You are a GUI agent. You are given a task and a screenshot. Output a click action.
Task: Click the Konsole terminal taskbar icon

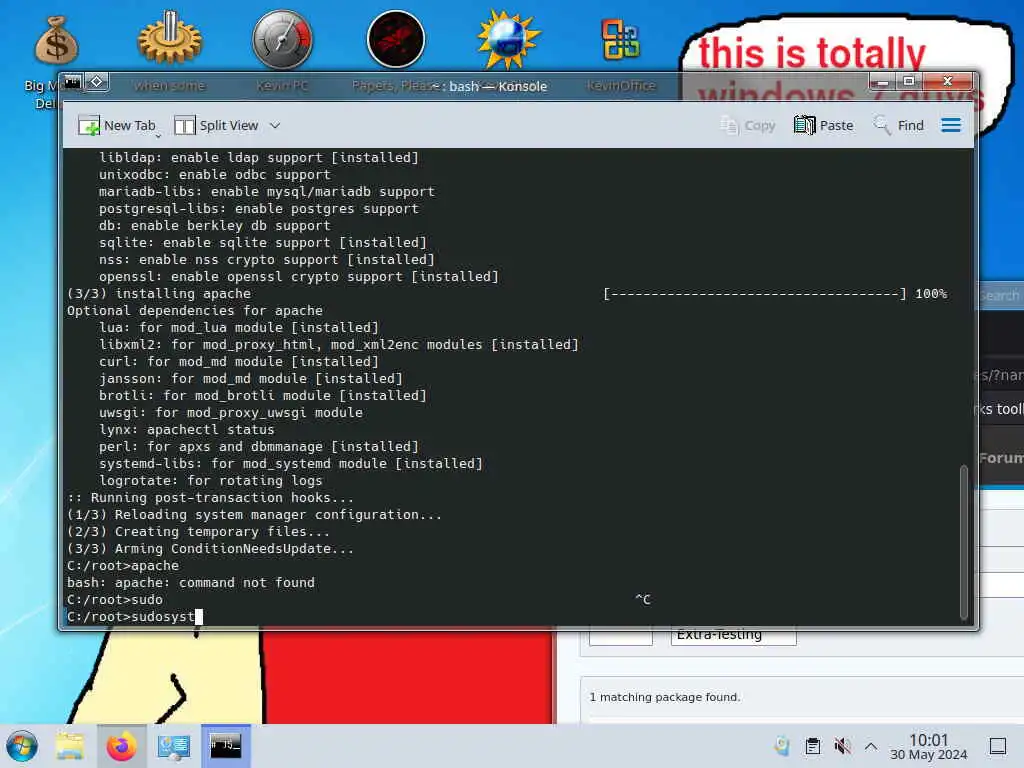(x=225, y=746)
